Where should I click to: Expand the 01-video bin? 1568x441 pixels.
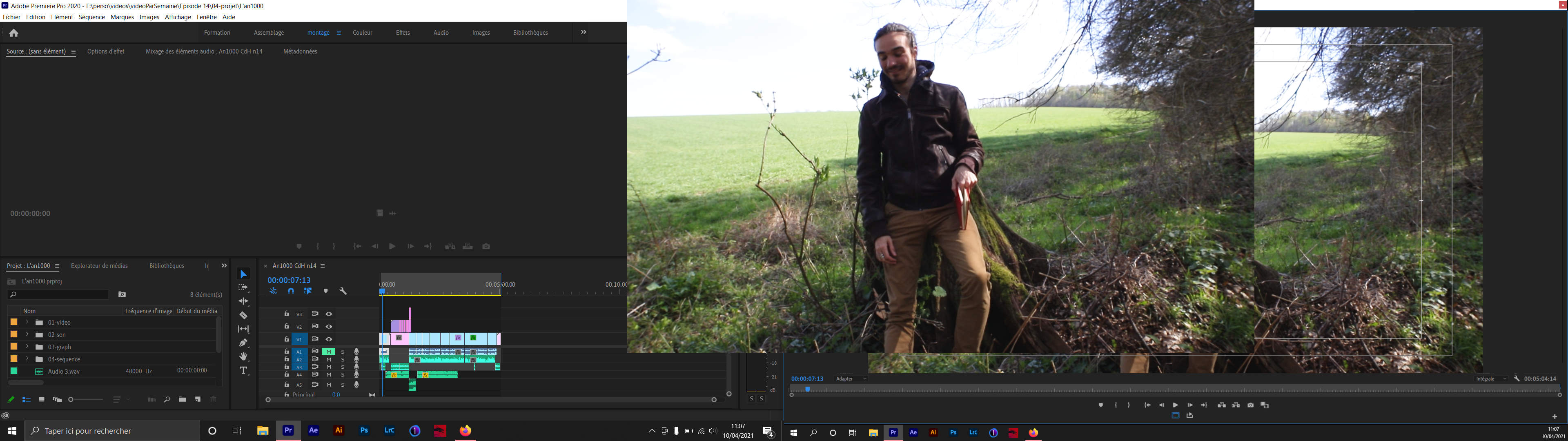click(x=27, y=322)
